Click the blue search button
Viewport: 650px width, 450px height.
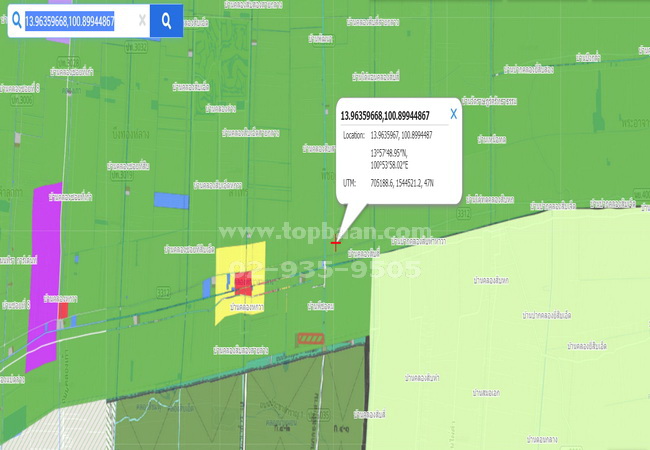(x=166, y=20)
